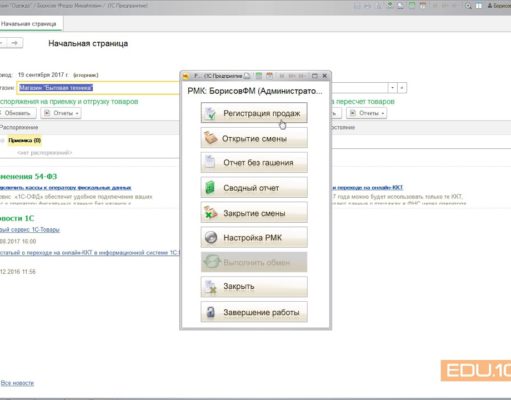This screenshot has width=511, height=400.
Task: Navigate forward with the arrow button
Action: [15, 43]
